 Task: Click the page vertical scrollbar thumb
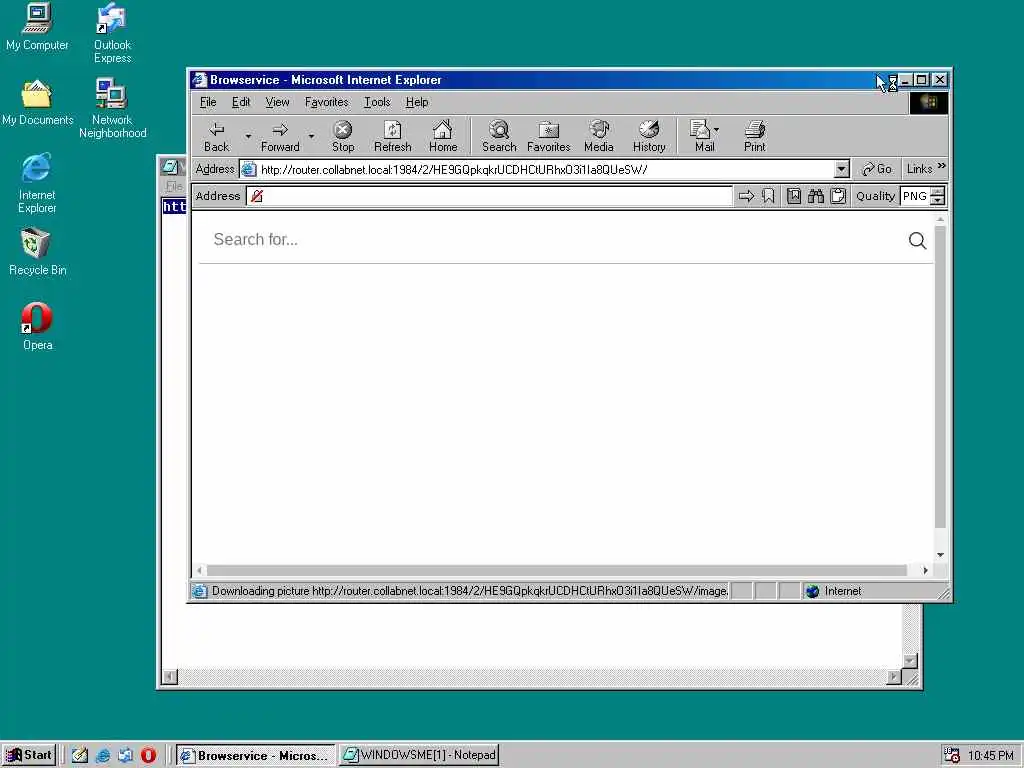coord(940,377)
